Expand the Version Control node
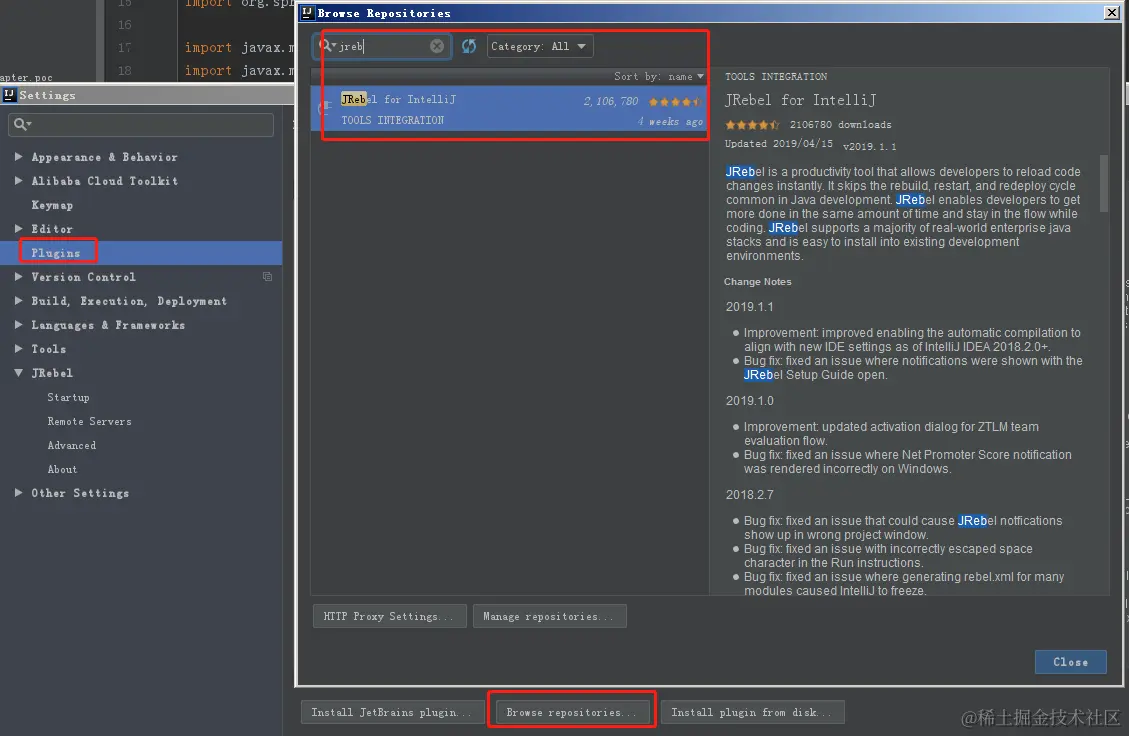Screen dimensions: 1129x736 19,277
